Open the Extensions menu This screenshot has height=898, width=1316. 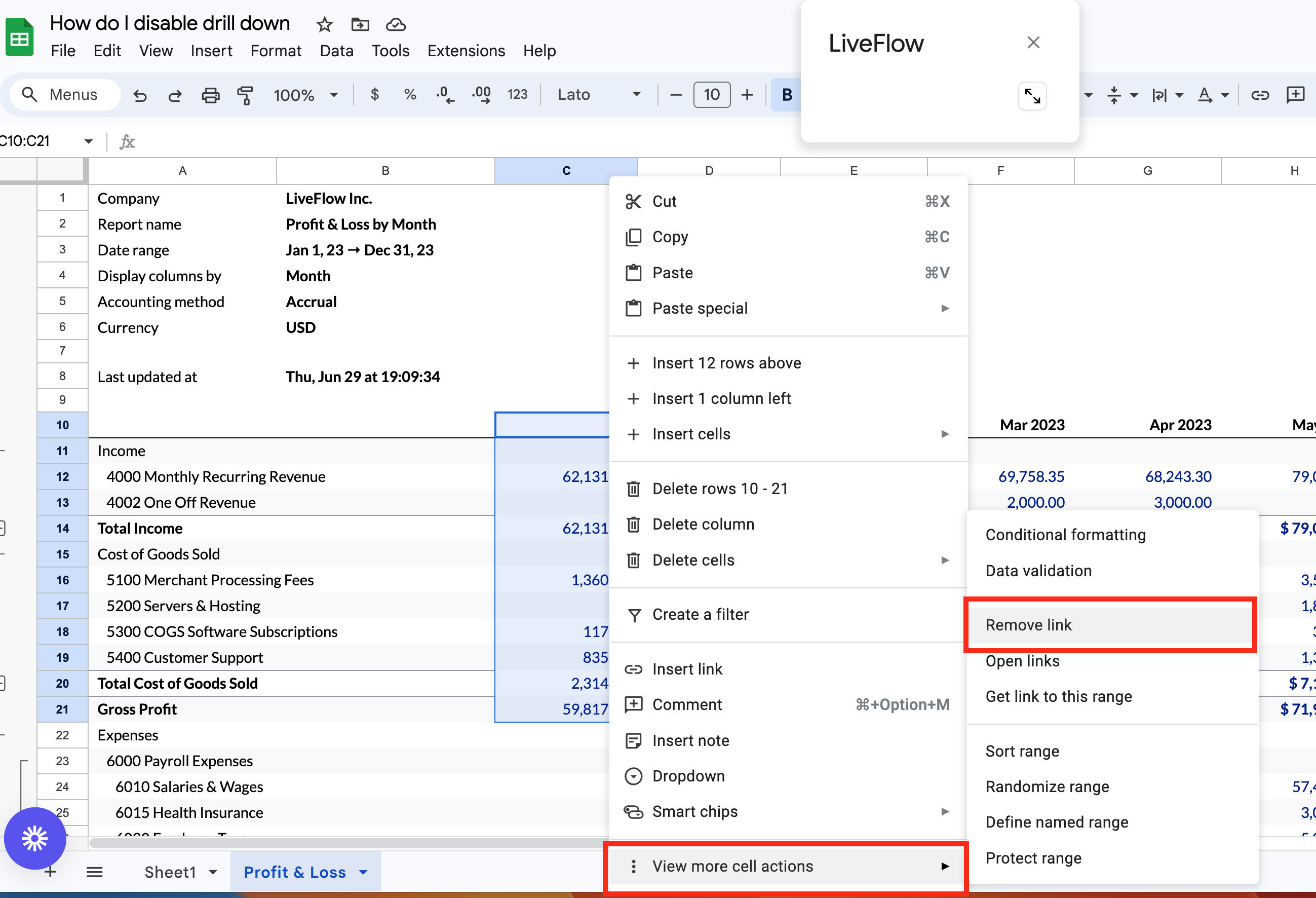pyautogui.click(x=466, y=51)
